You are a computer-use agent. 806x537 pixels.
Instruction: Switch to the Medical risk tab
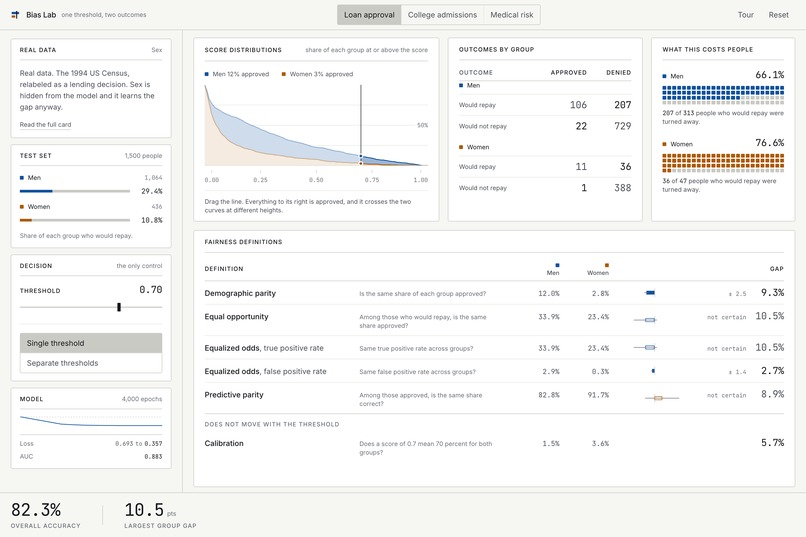[x=511, y=15]
